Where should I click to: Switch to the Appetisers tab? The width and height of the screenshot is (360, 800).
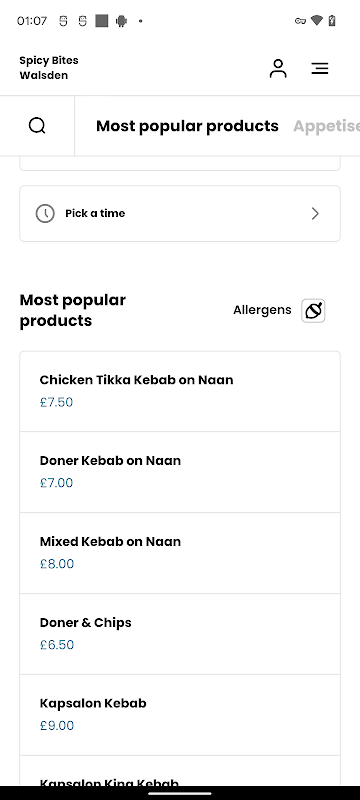326,126
